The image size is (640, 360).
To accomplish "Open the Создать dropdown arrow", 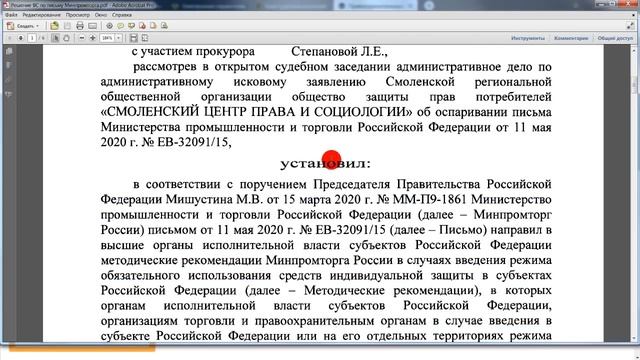I will (x=38, y=26).
